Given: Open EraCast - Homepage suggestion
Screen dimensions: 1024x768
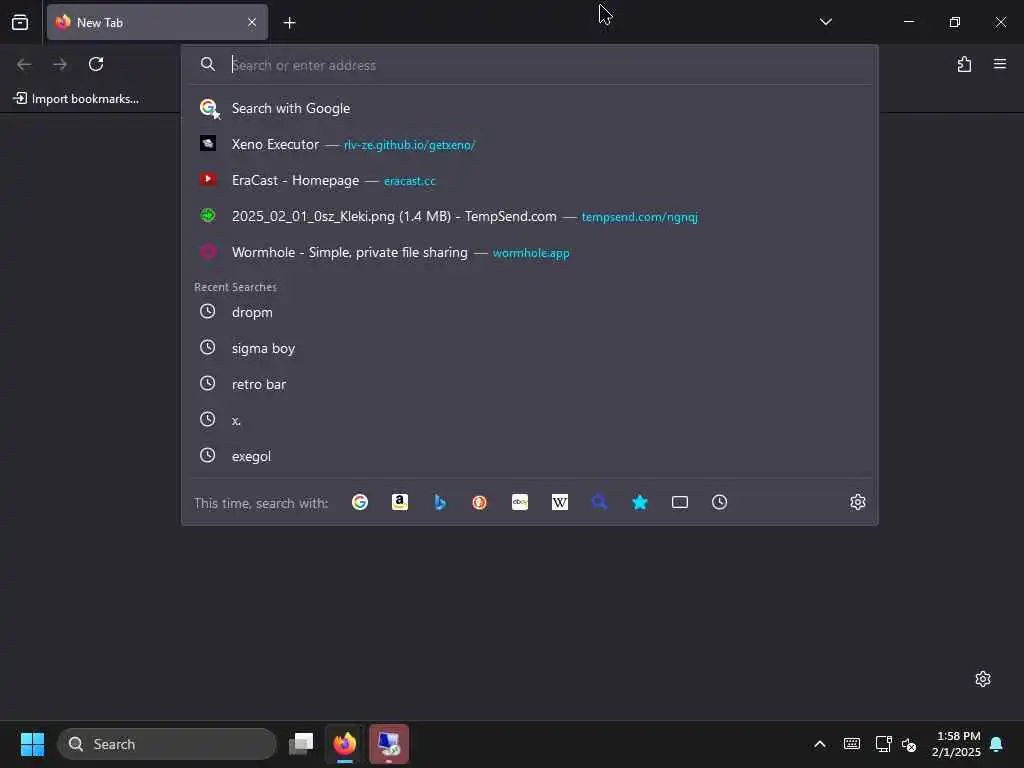Looking at the screenshot, I should [530, 180].
